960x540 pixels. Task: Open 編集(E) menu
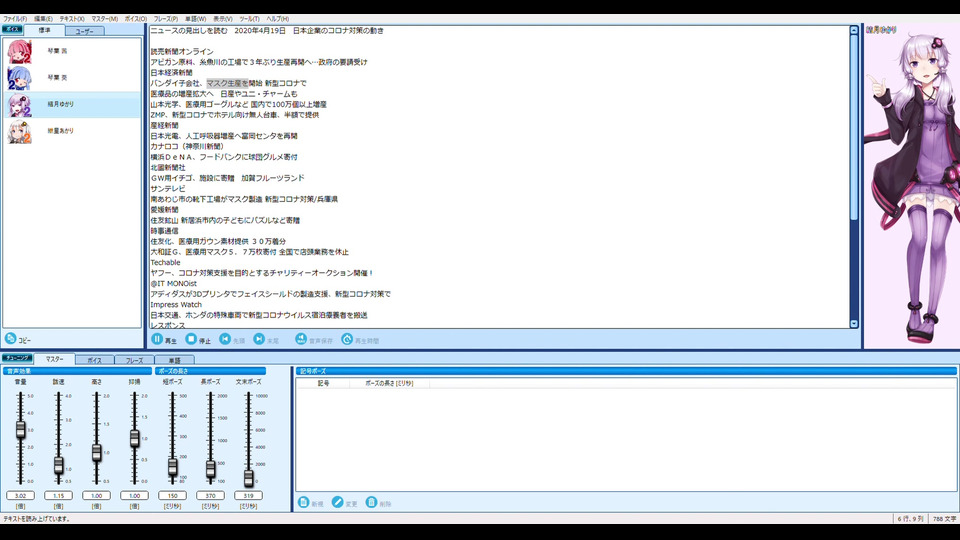[x=43, y=19]
